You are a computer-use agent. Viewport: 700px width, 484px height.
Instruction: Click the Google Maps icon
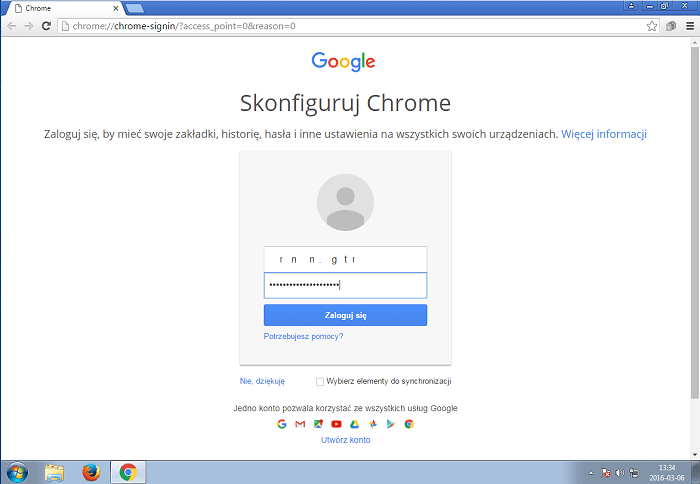[318, 424]
